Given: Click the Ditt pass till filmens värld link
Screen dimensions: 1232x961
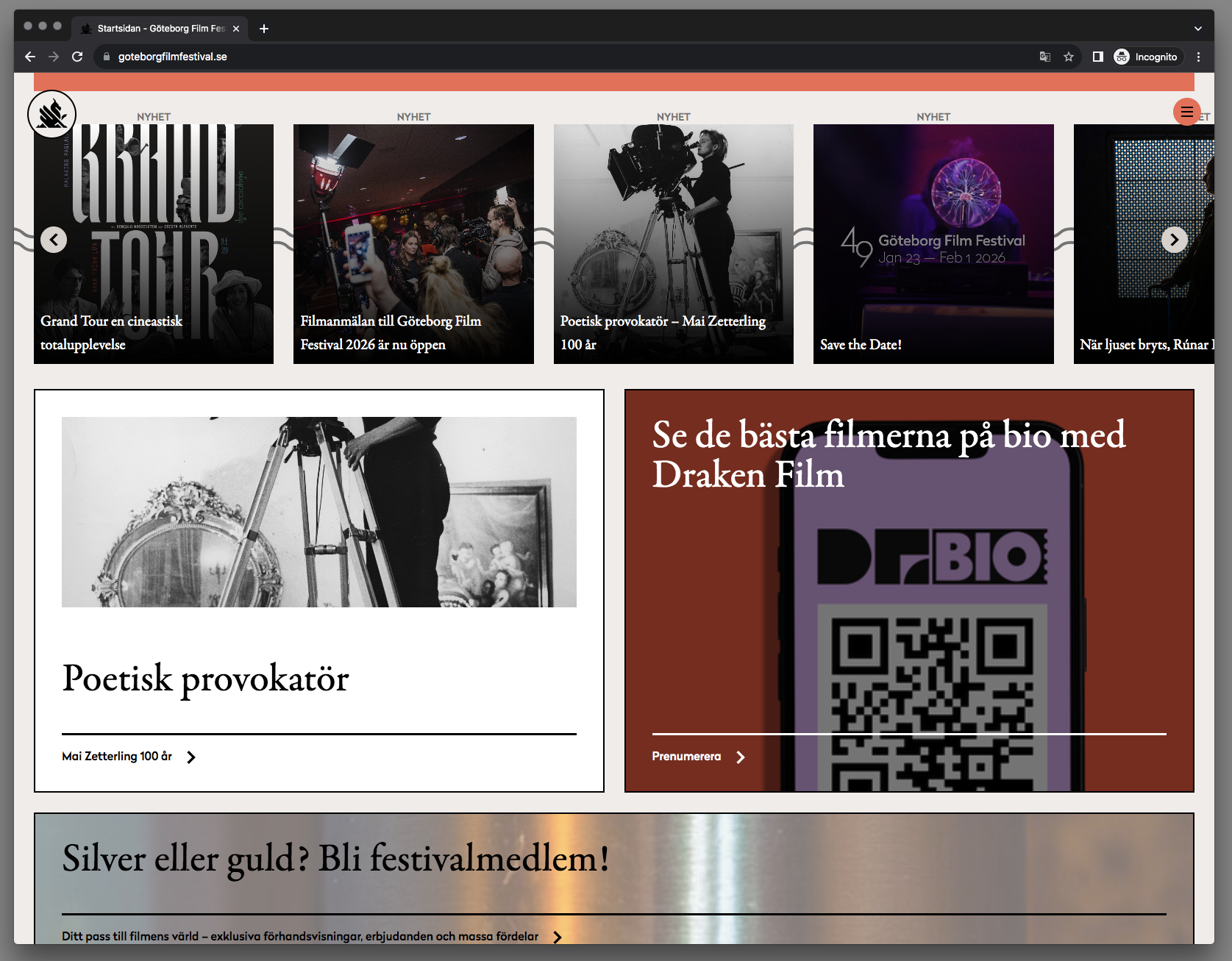Looking at the screenshot, I should coord(300,936).
